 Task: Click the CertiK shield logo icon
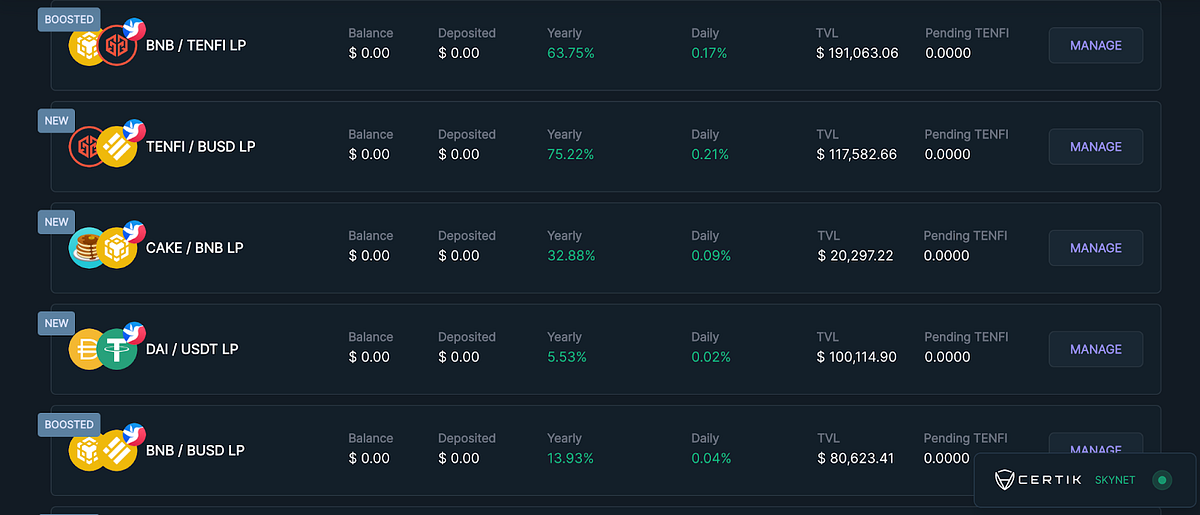click(1006, 480)
